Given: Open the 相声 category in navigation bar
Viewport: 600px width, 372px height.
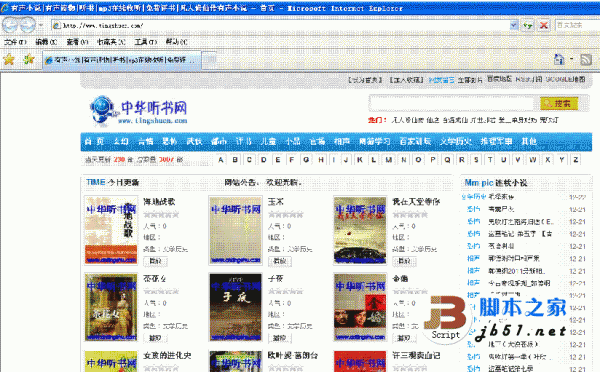Looking at the screenshot, I should [342, 141].
